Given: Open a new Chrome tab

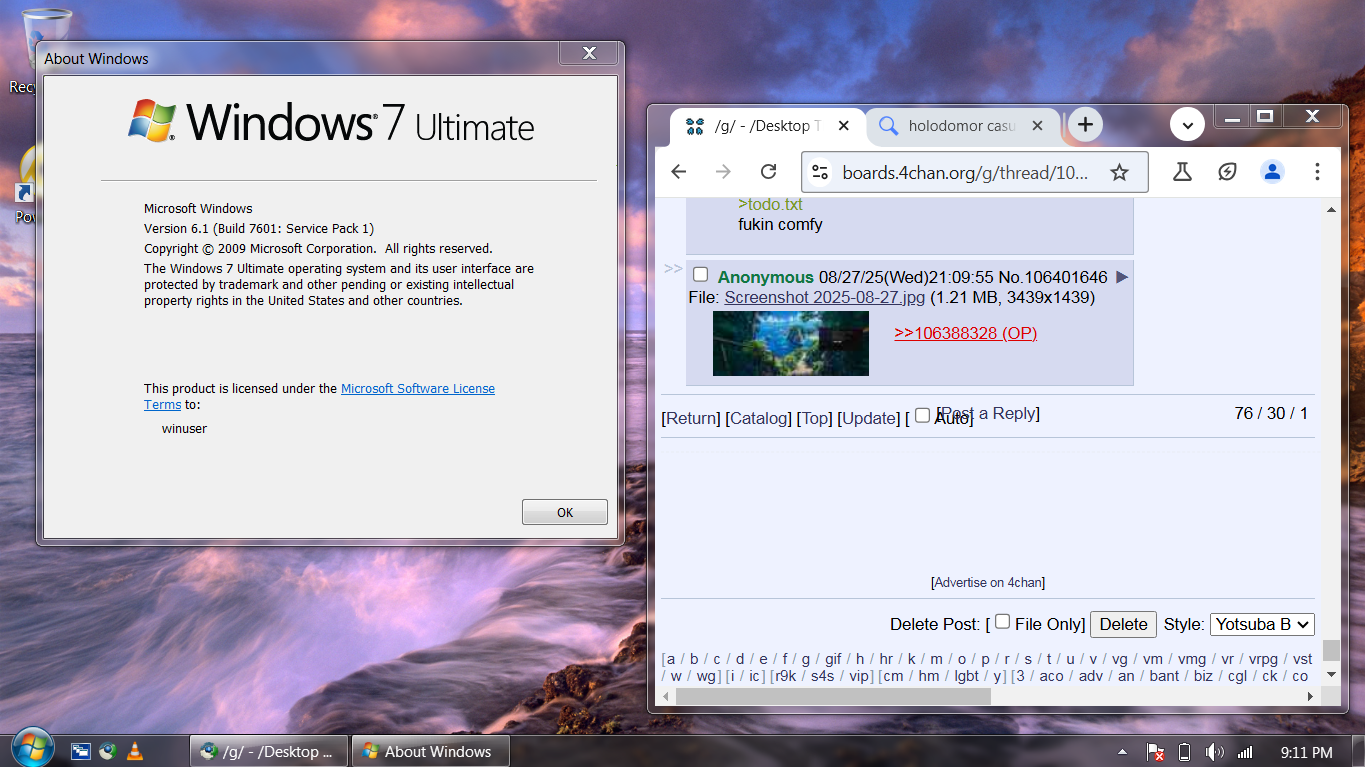Looking at the screenshot, I should tap(1085, 125).
